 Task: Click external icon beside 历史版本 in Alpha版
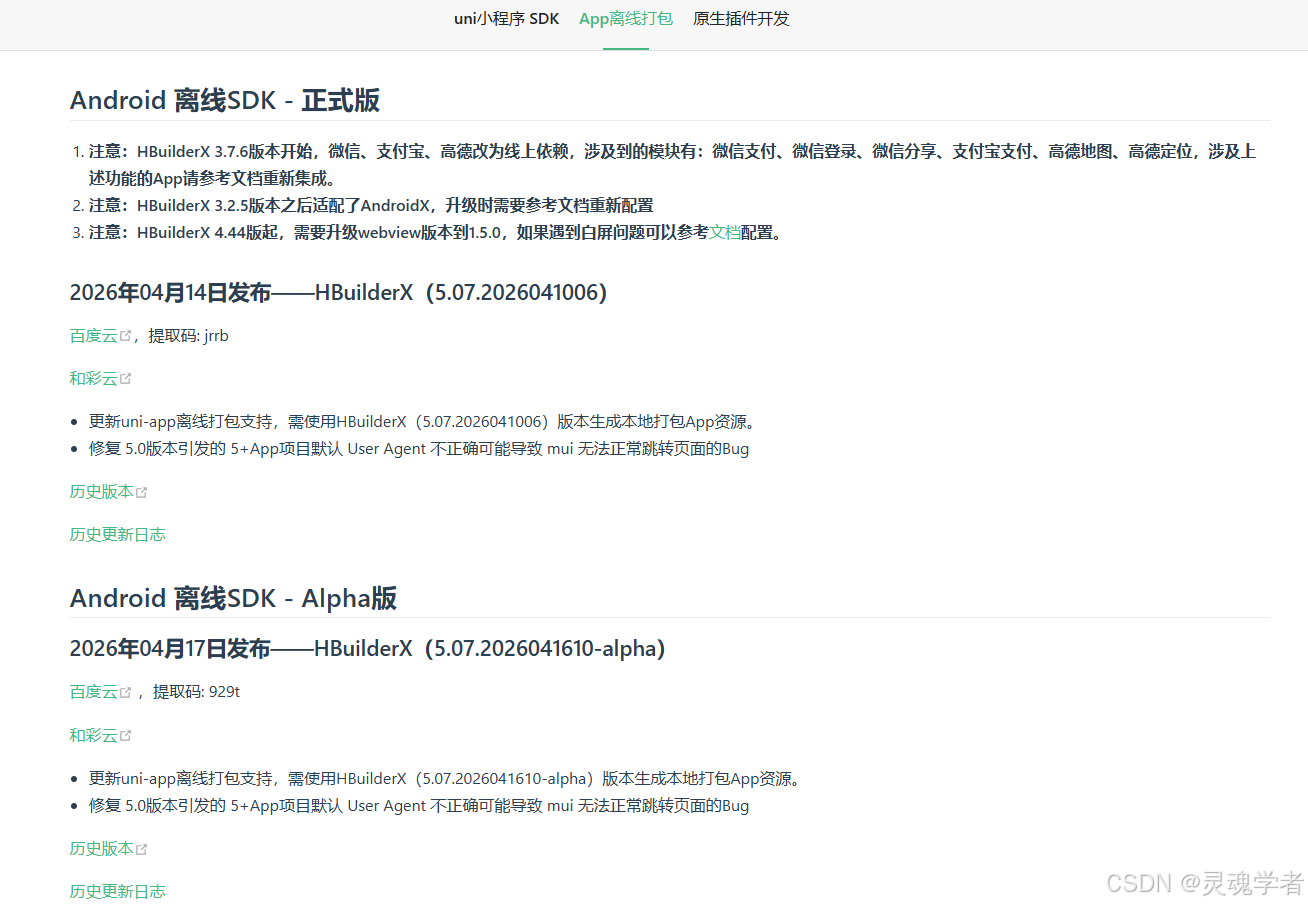click(x=142, y=849)
